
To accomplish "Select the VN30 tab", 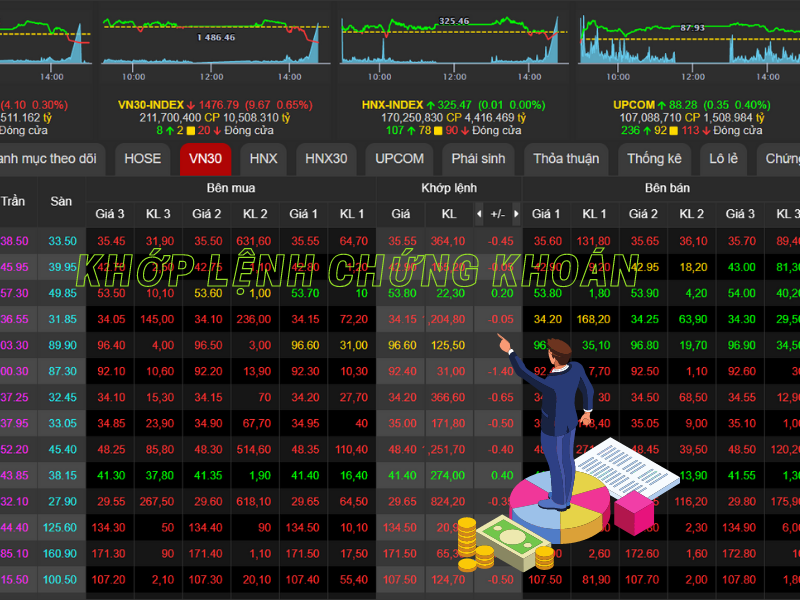I will [x=206, y=159].
